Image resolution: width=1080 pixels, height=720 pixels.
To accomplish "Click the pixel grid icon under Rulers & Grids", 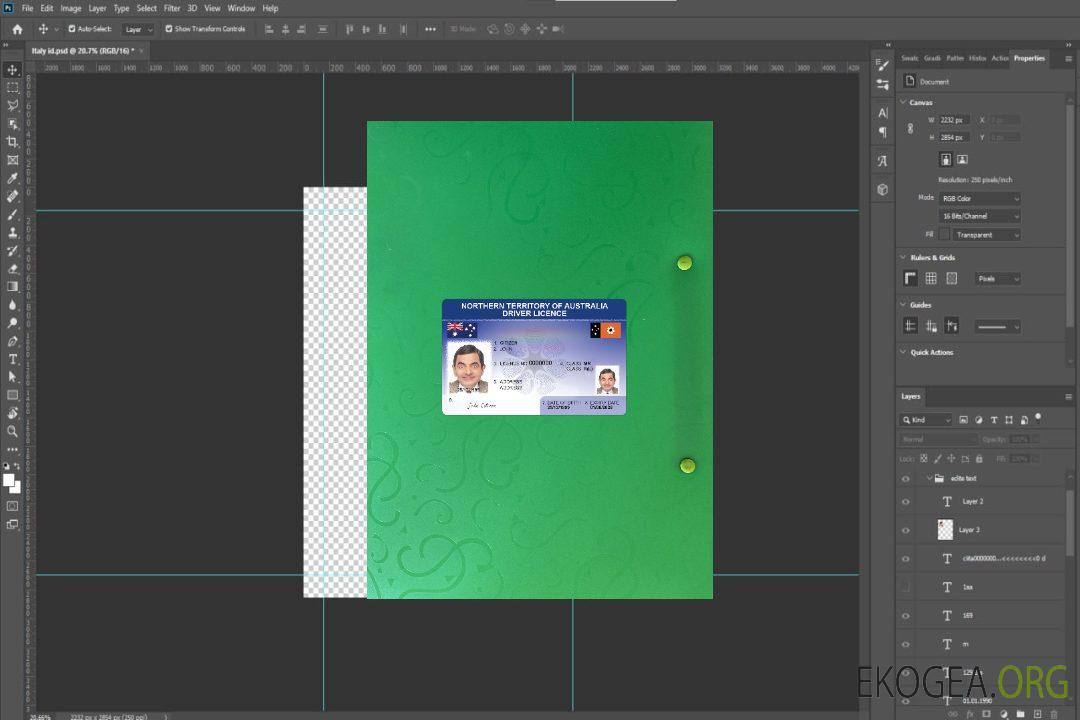I will pos(951,279).
